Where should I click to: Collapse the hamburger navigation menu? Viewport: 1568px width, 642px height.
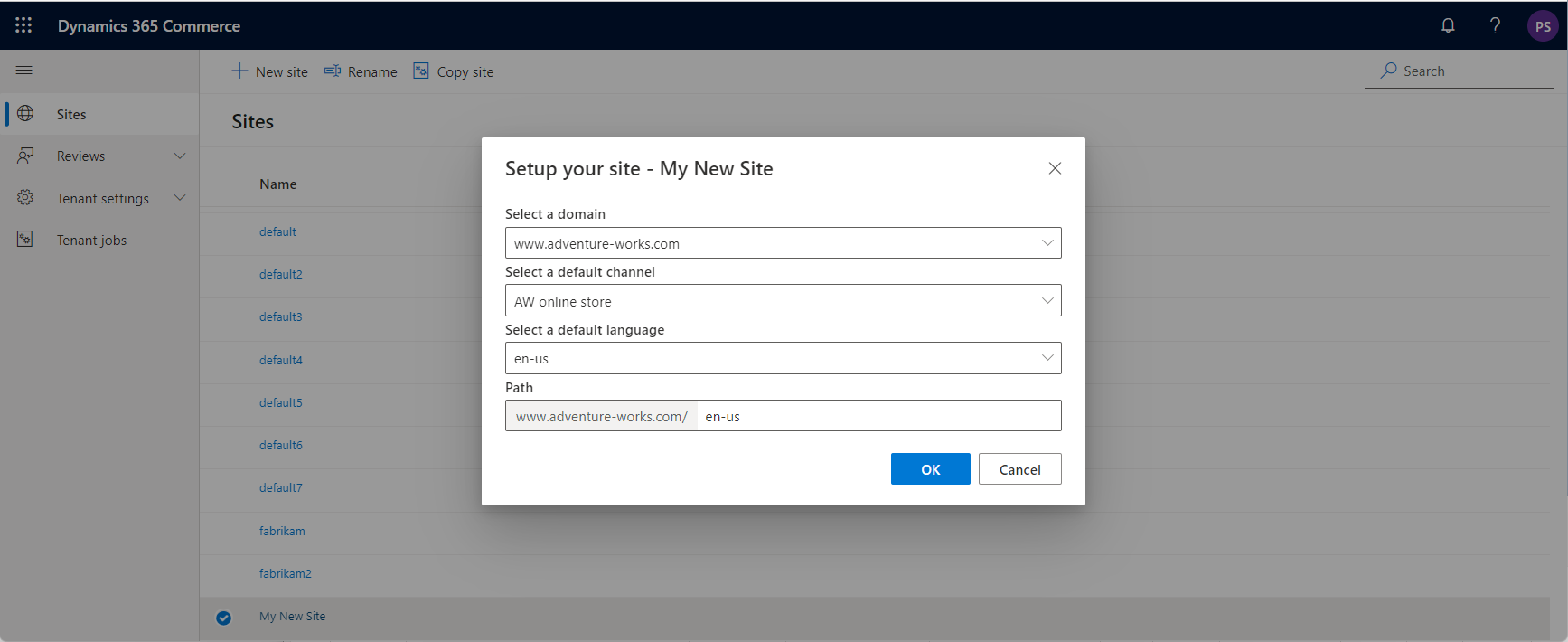24,71
